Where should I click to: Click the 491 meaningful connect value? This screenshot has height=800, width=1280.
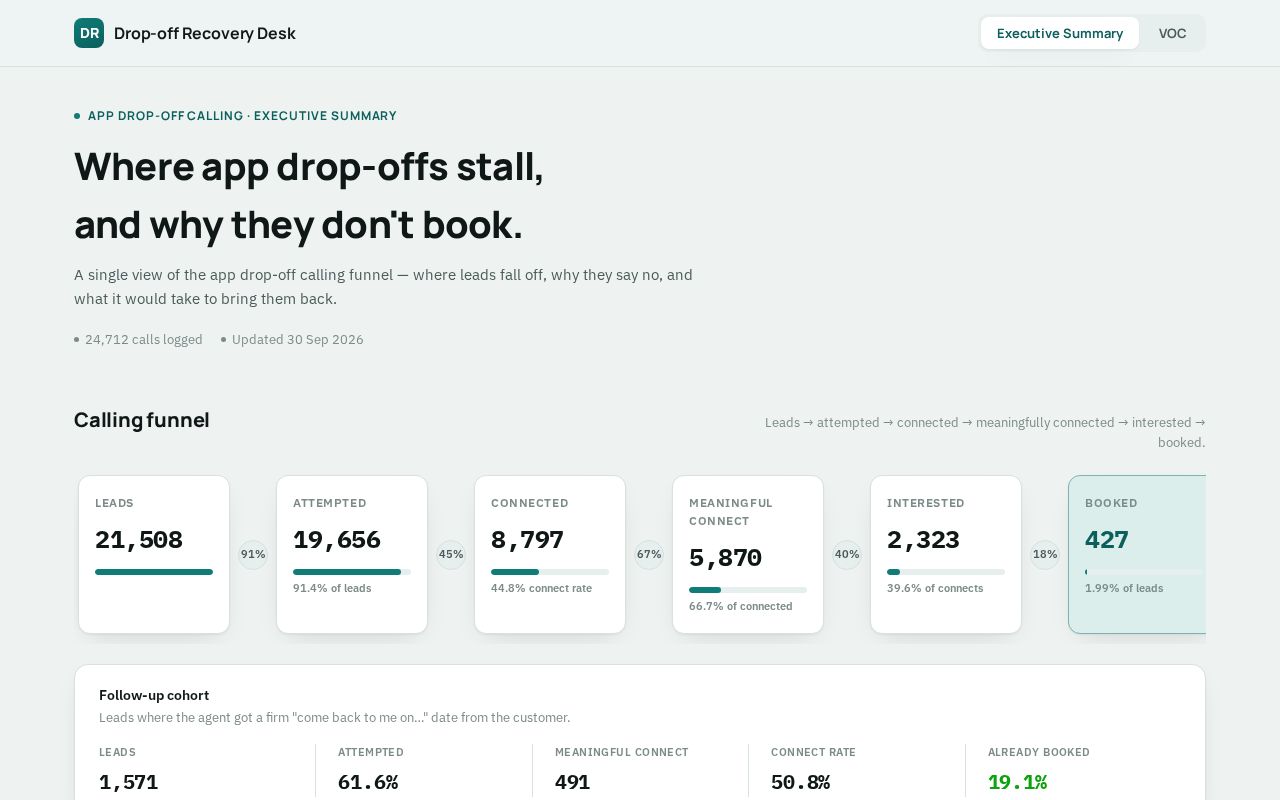pyautogui.click(x=573, y=782)
